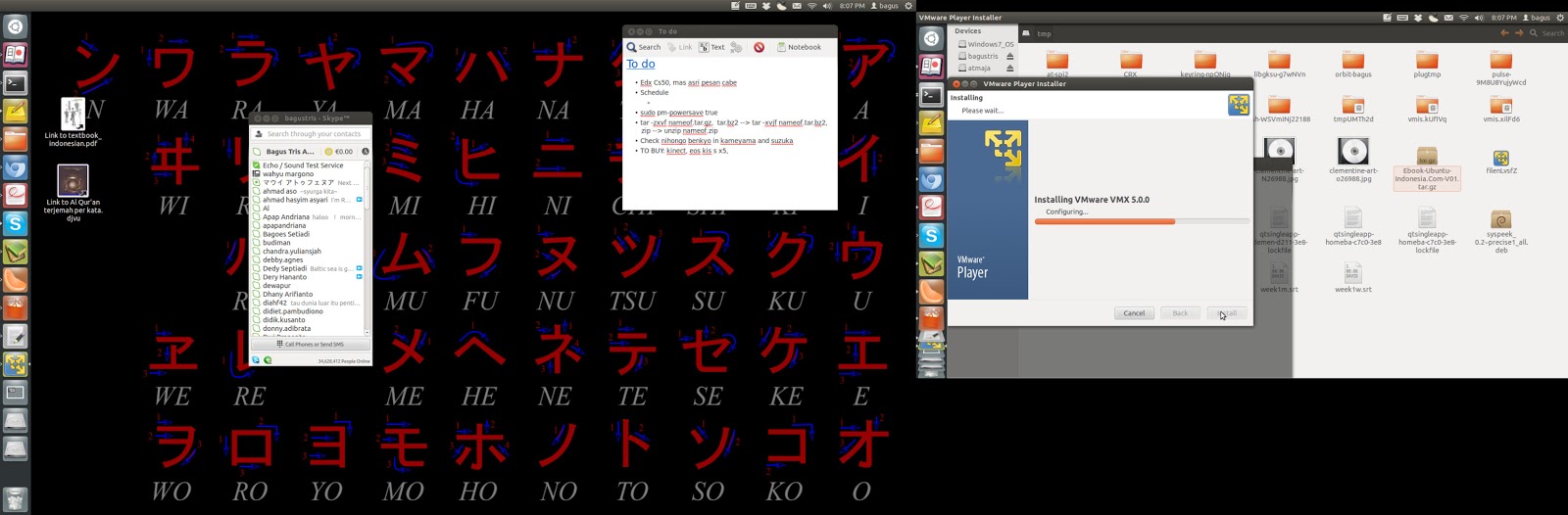Open Skype icon in right screen launcher

point(932,235)
